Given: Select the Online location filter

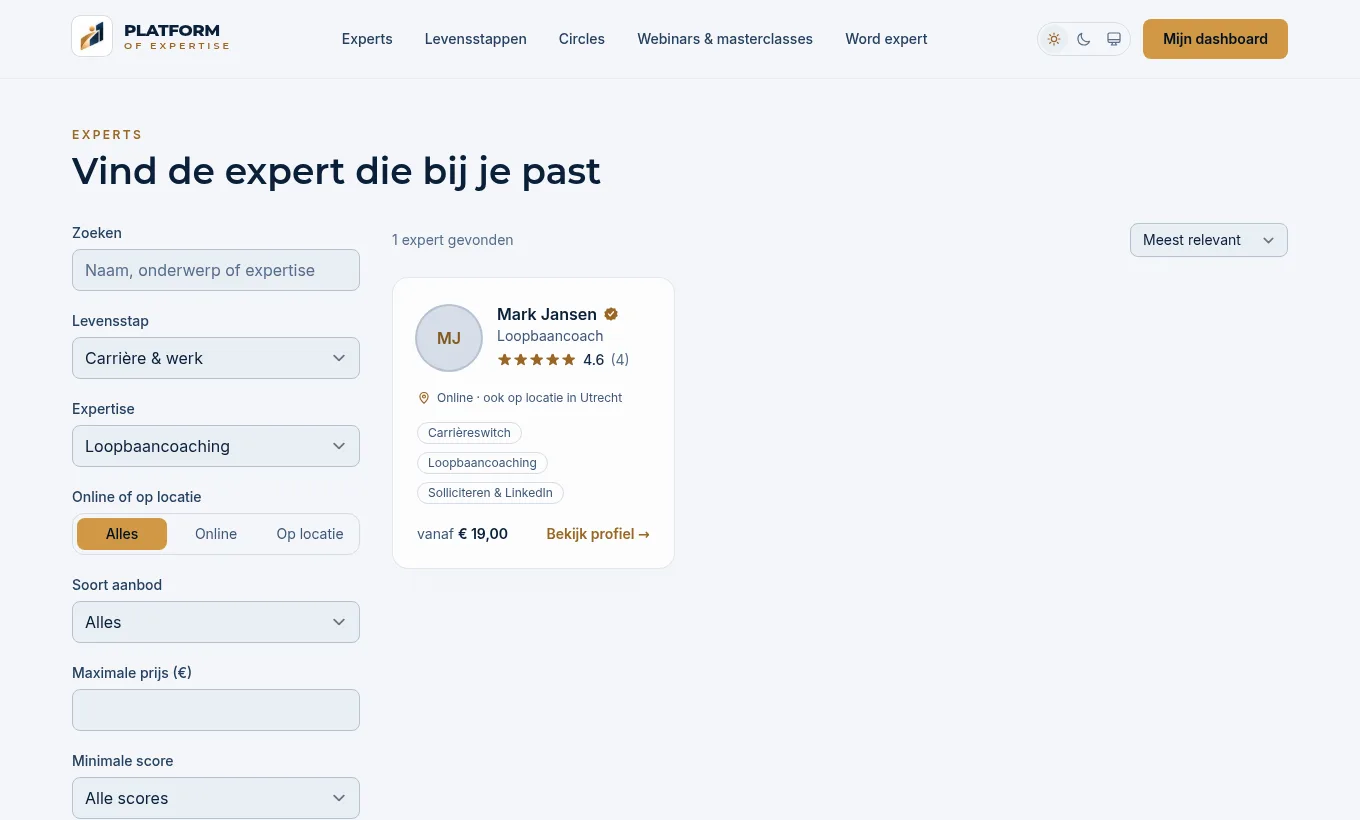Looking at the screenshot, I should coord(216,534).
